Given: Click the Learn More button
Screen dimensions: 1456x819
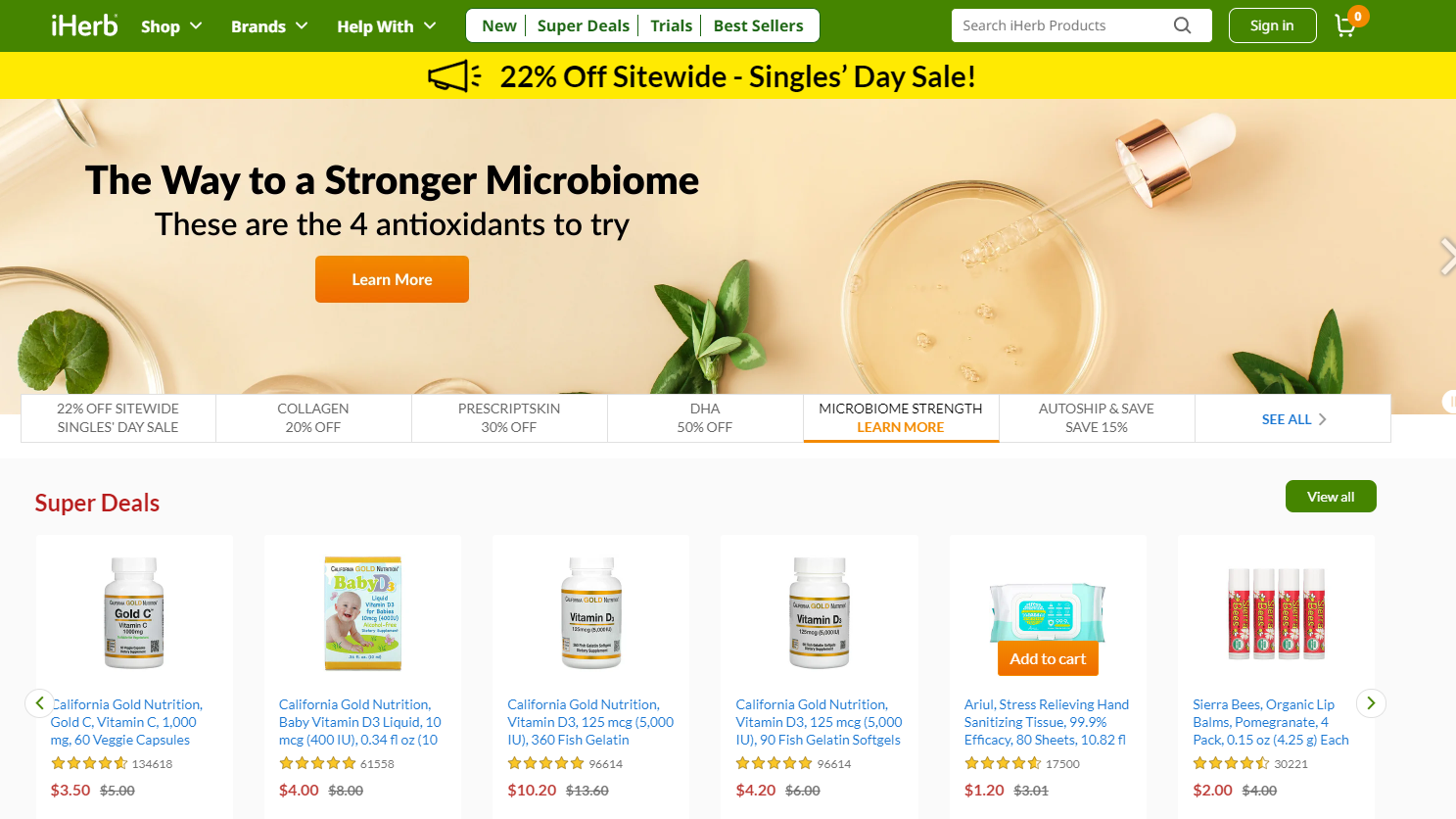Looking at the screenshot, I should click(x=392, y=279).
